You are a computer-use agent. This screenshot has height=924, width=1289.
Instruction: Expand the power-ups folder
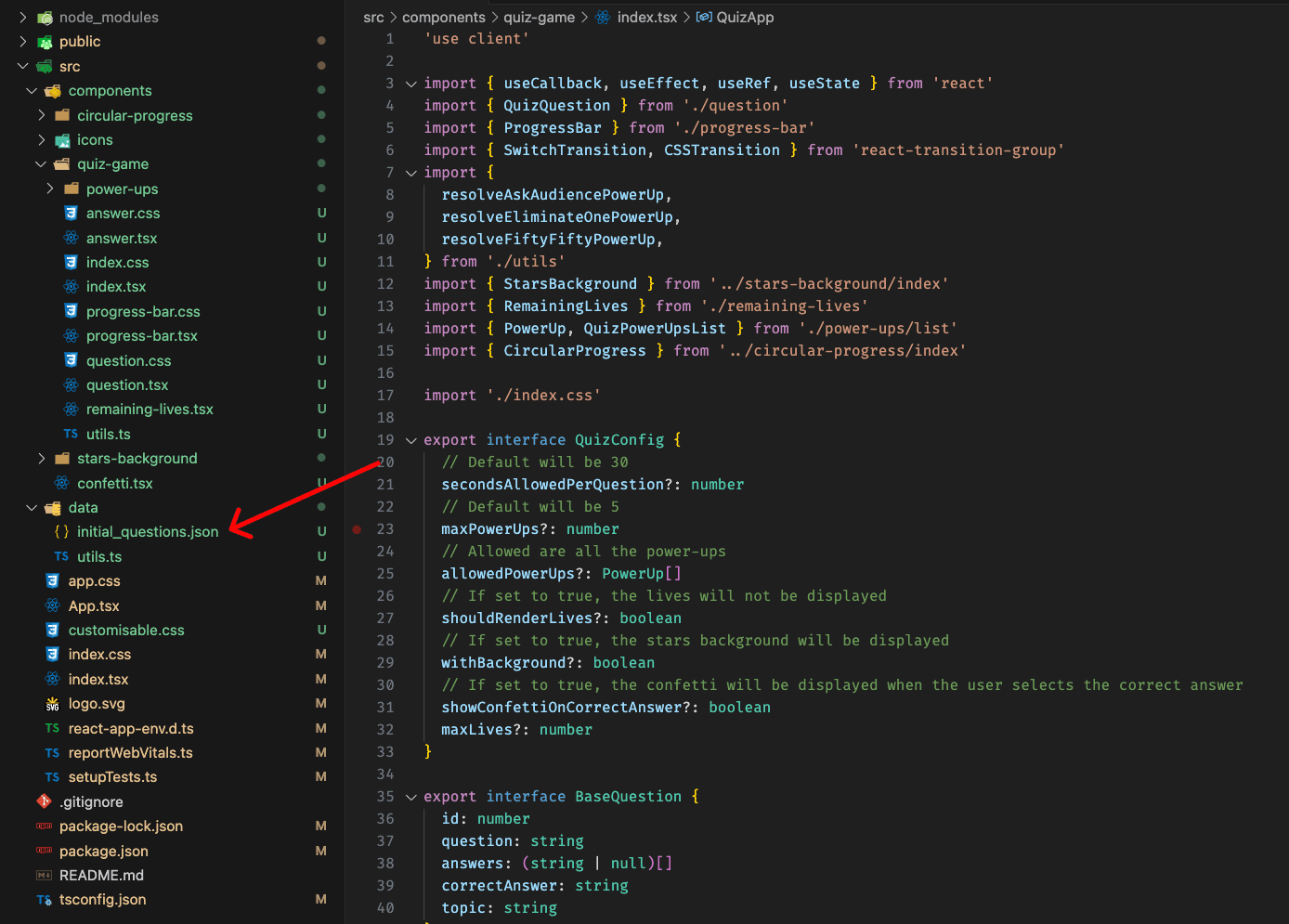pos(50,189)
